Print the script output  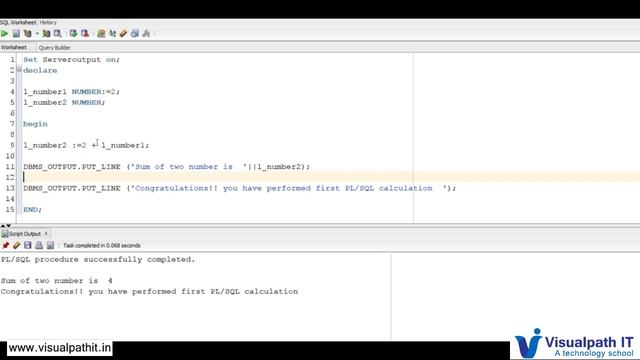coord(39,245)
